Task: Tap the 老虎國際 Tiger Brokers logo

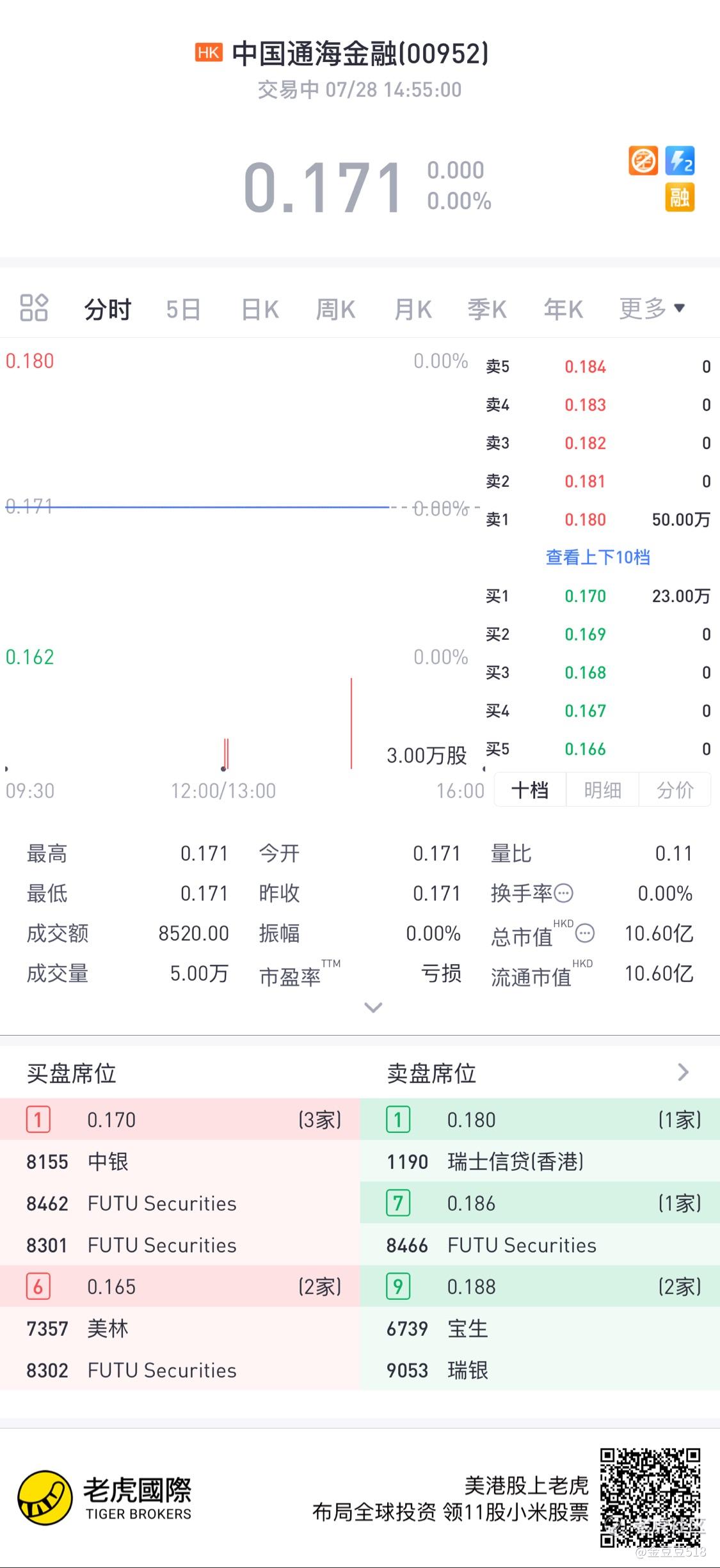Action: (x=105, y=1498)
